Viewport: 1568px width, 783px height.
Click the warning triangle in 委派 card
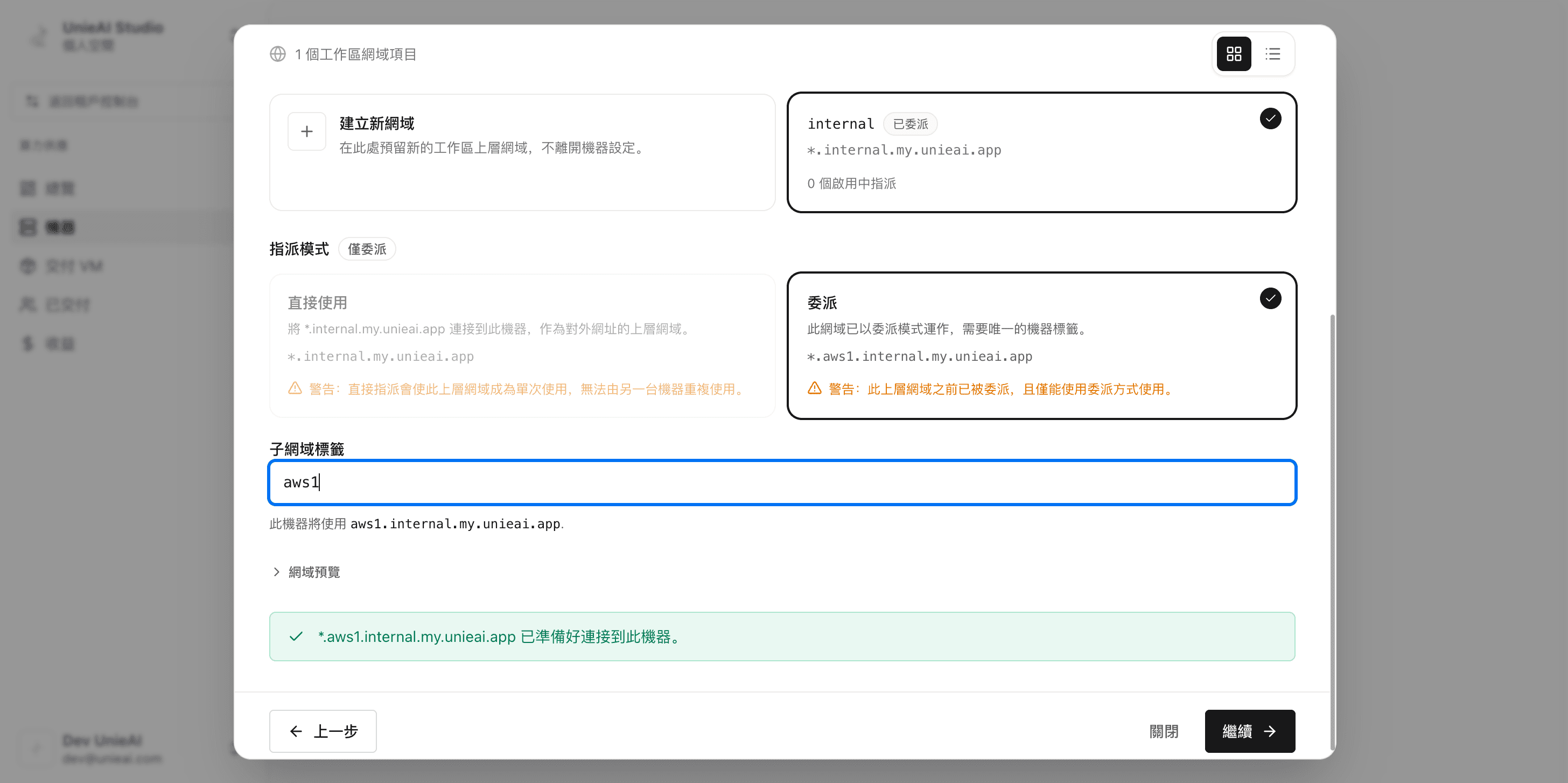(x=815, y=388)
